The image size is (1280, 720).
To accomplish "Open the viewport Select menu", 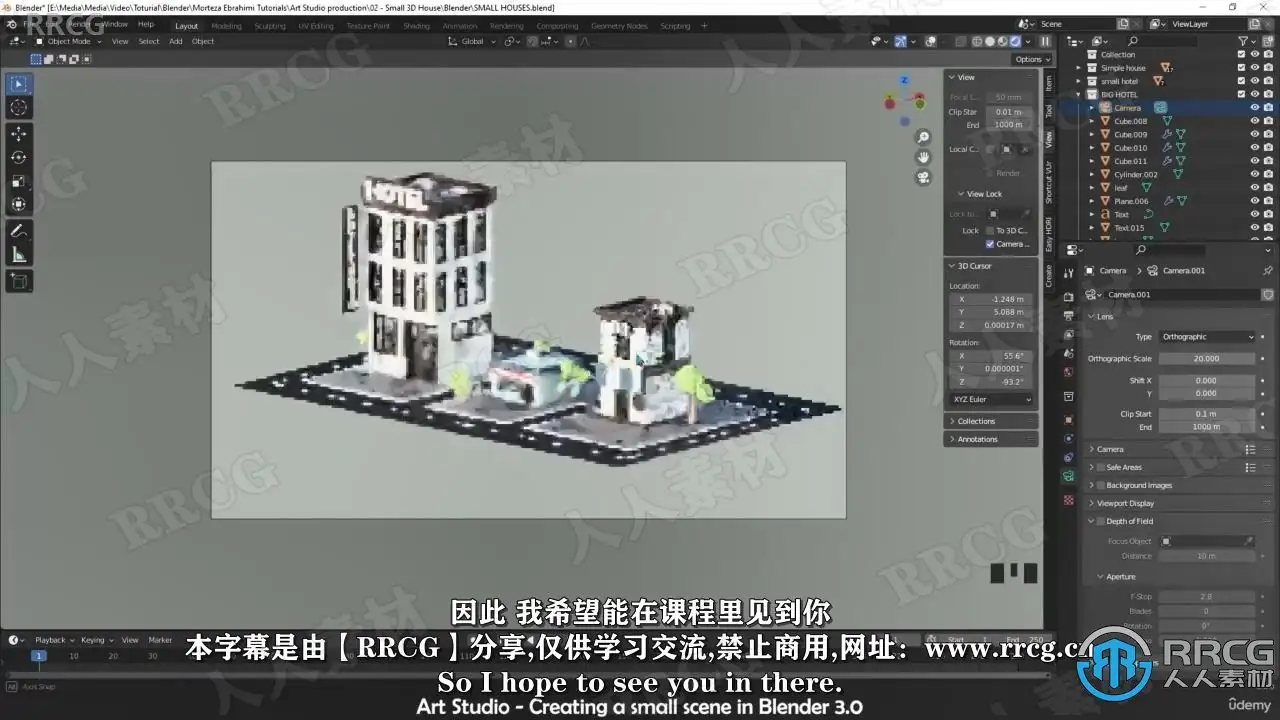I will 149,41.
